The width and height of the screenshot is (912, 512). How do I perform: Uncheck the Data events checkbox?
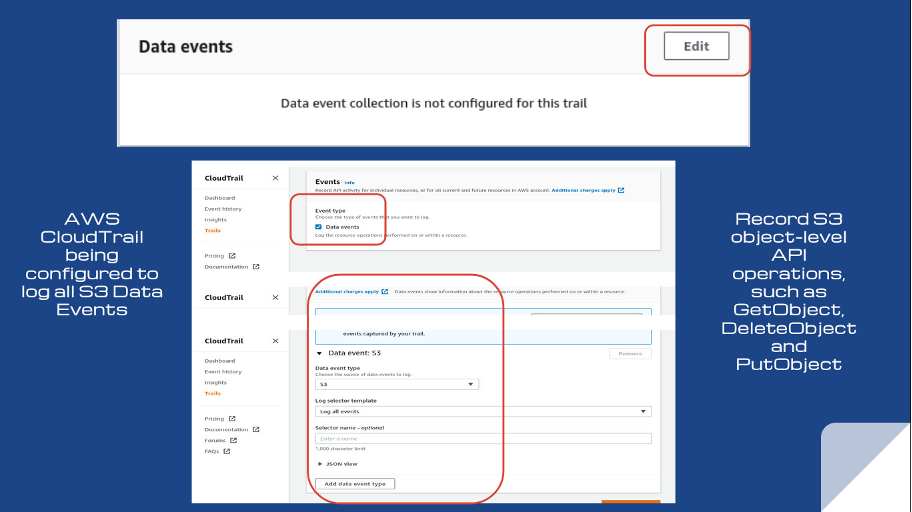tap(319, 227)
